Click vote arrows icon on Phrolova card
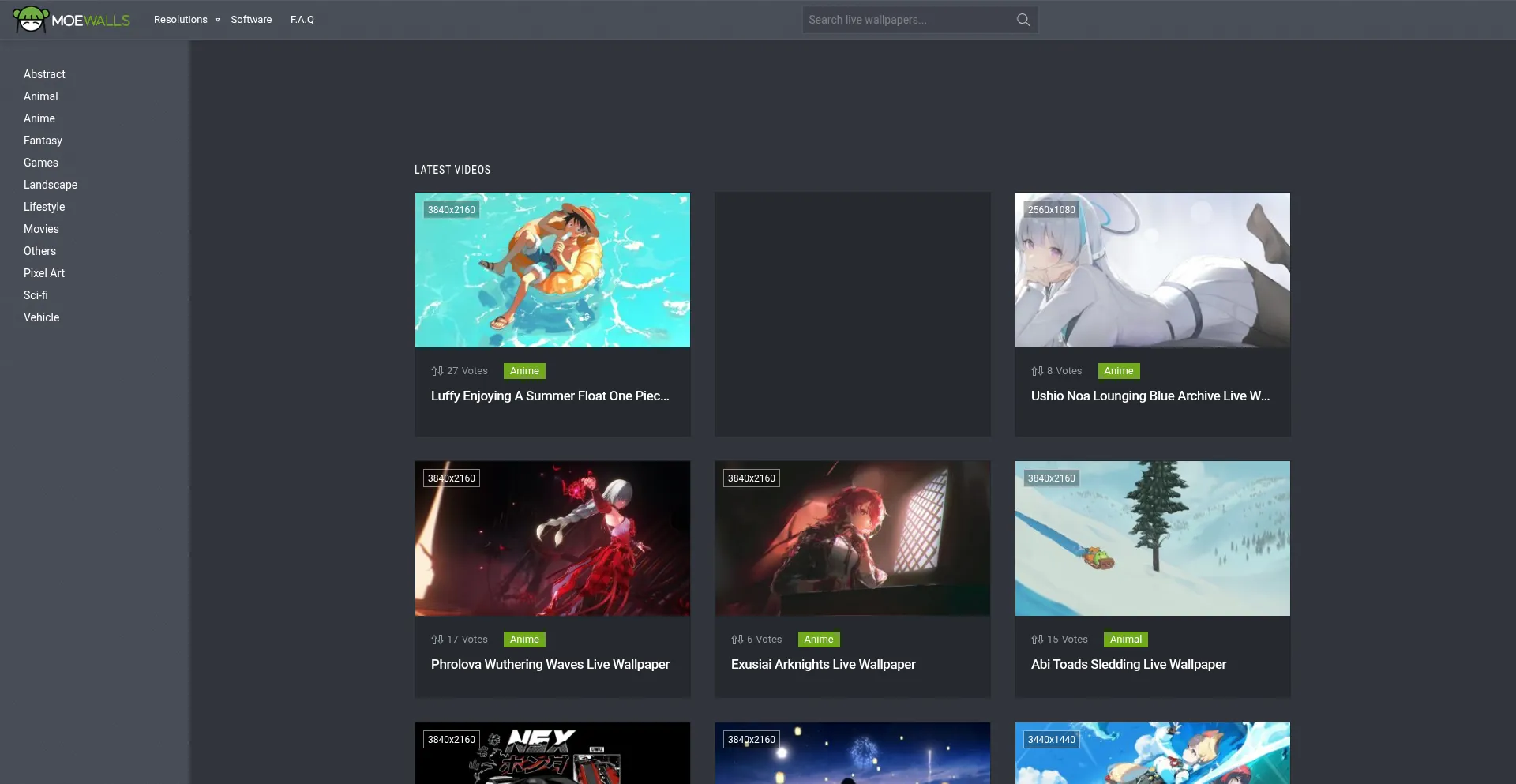 (x=437, y=640)
